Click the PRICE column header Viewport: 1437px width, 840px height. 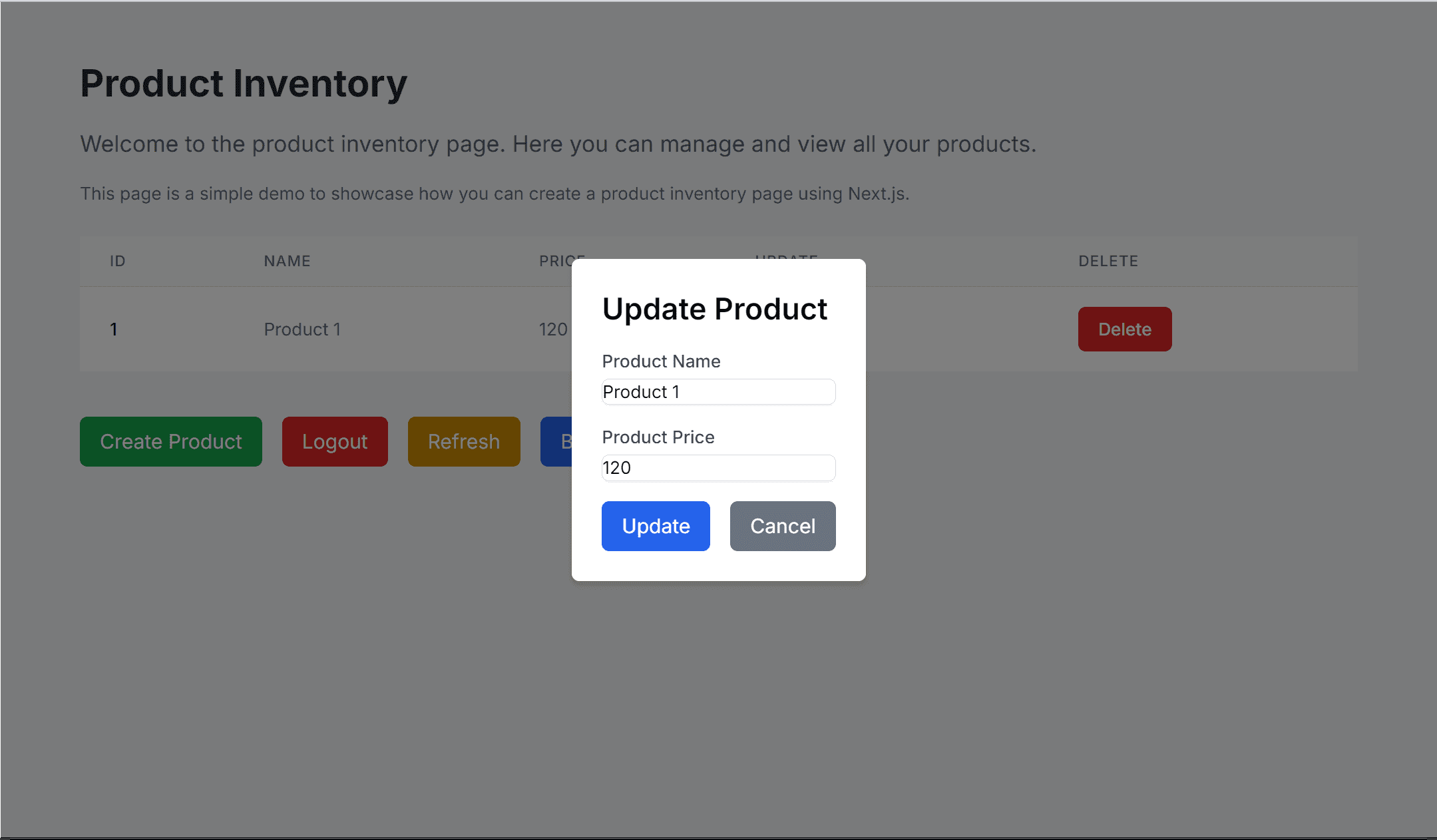click(556, 261)
